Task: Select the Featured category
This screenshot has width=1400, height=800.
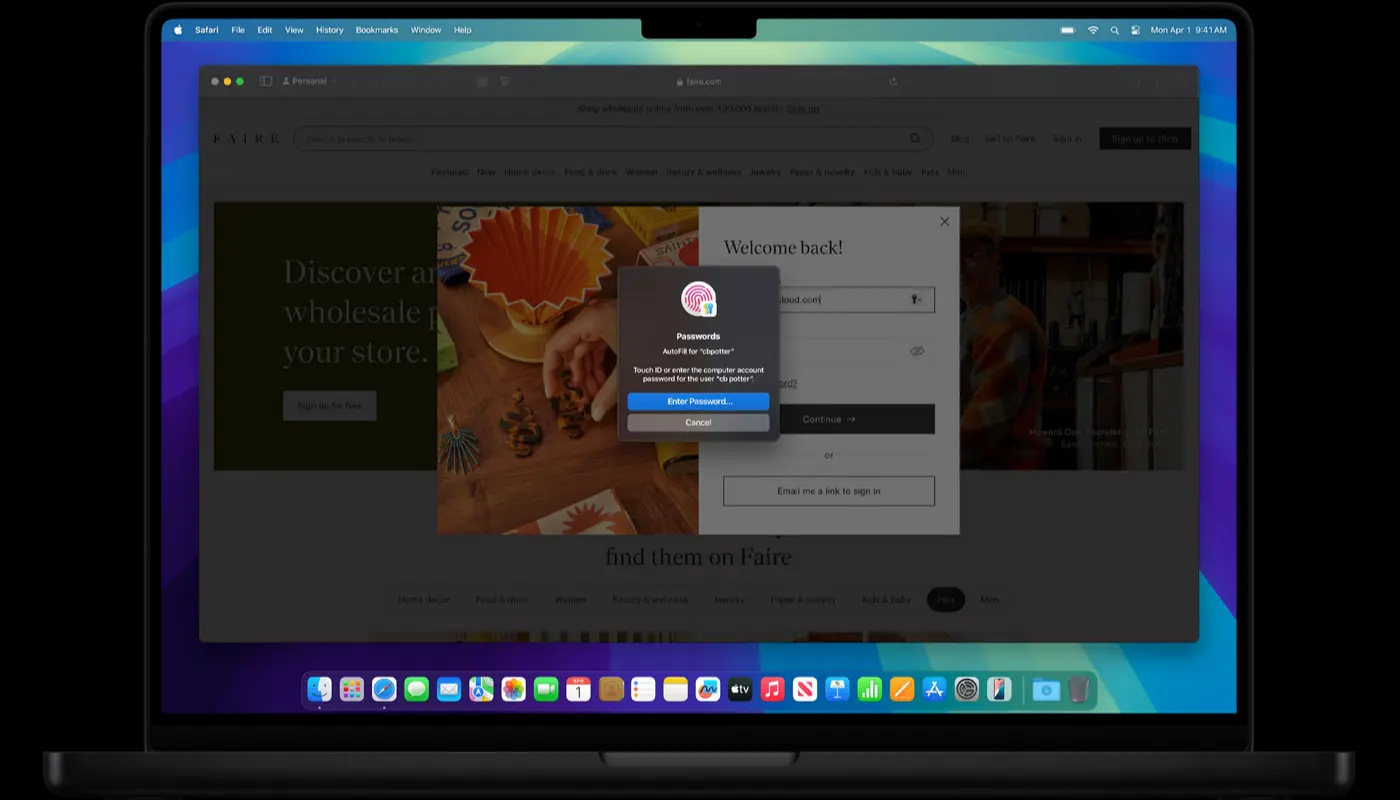Action: coord(450,172)
